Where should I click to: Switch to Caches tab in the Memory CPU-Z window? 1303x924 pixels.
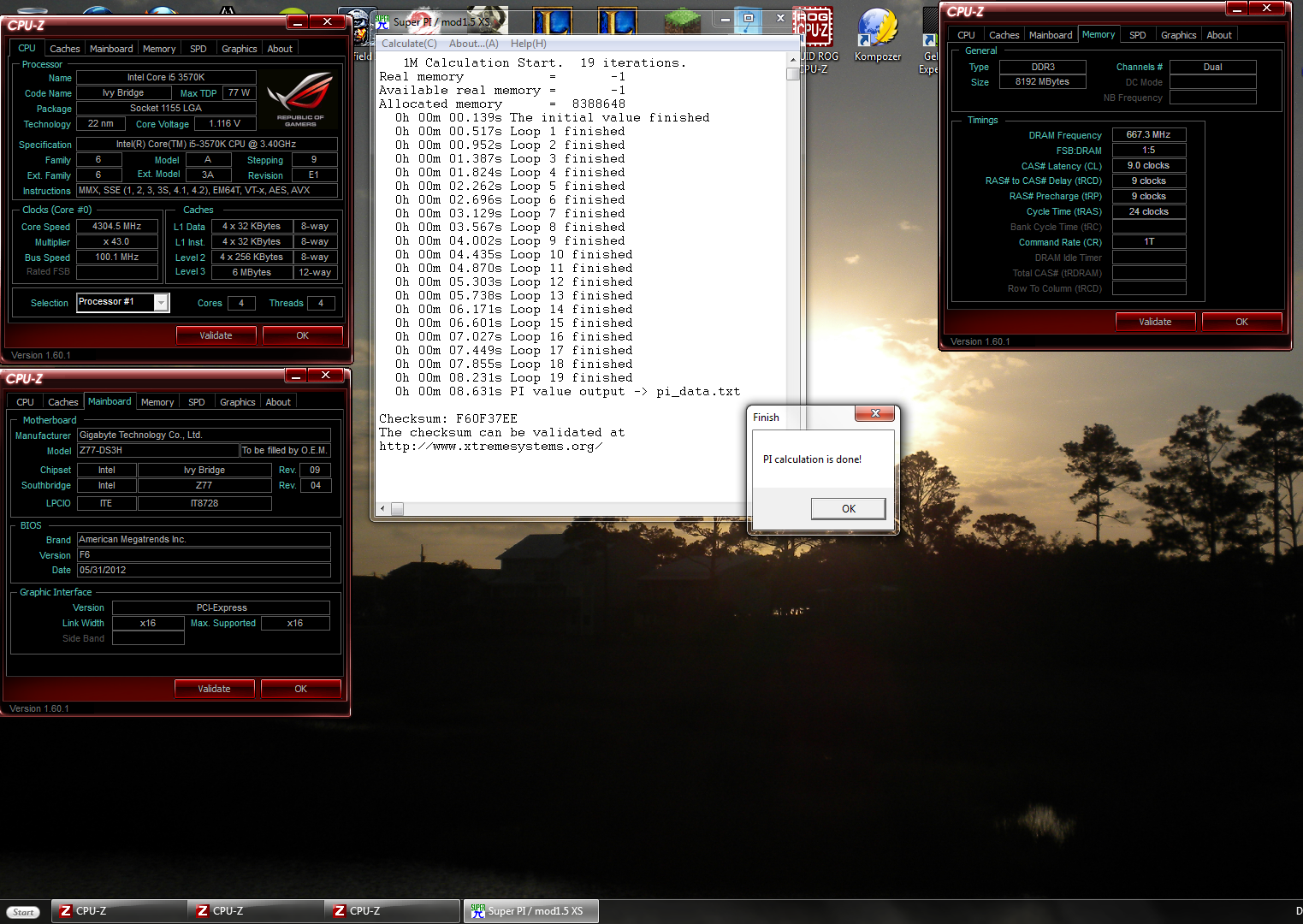click(1004, 35)
